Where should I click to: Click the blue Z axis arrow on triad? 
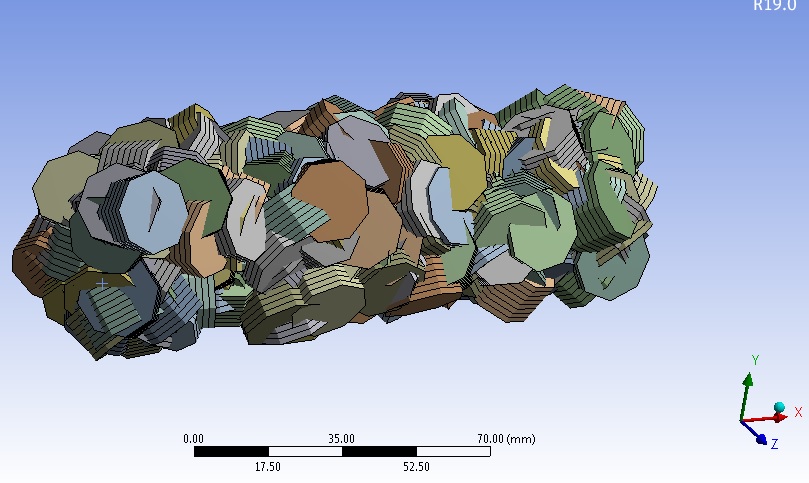(x=755, y=433)
